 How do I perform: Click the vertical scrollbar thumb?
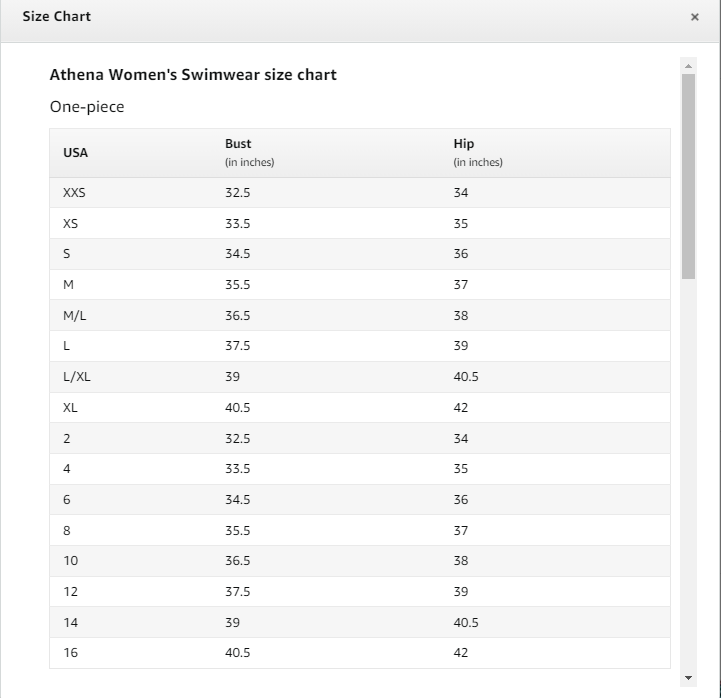tap(688, 176)
